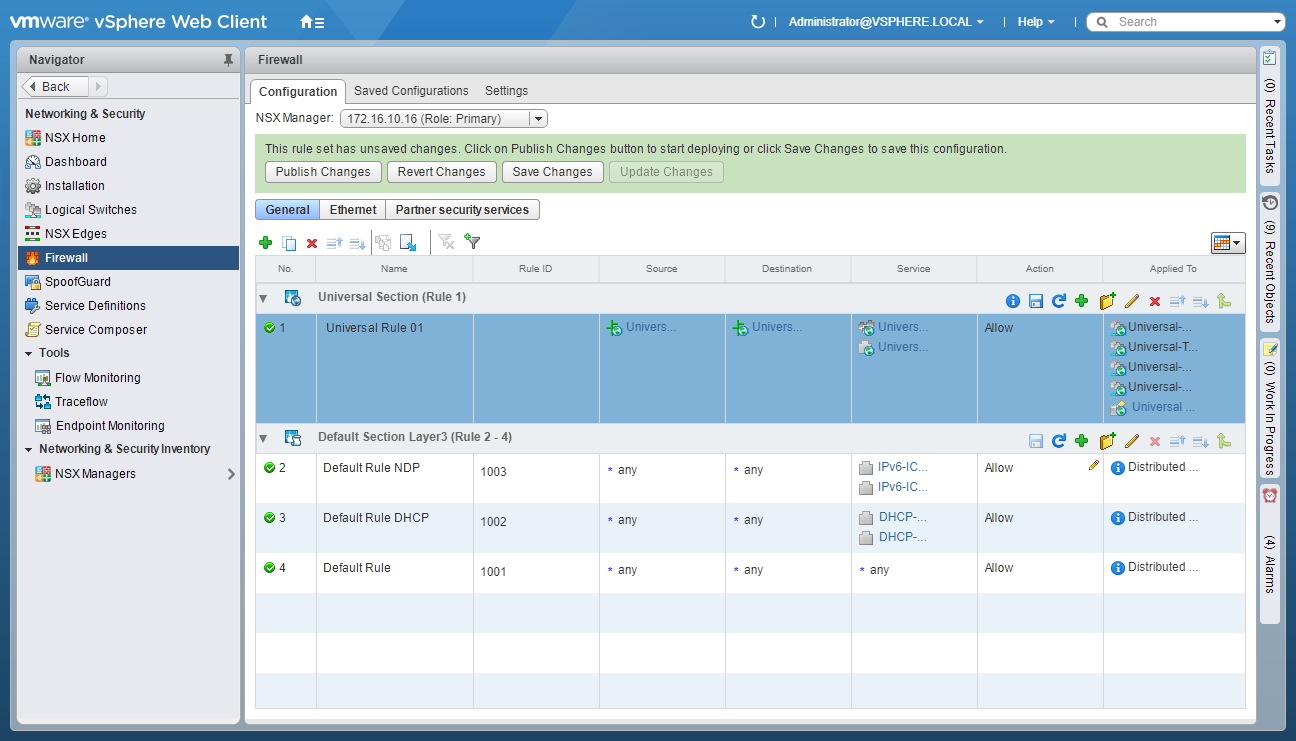Click the info icon in Universal Section header
The image size is (1296, 741).
tap(1013, 301)
